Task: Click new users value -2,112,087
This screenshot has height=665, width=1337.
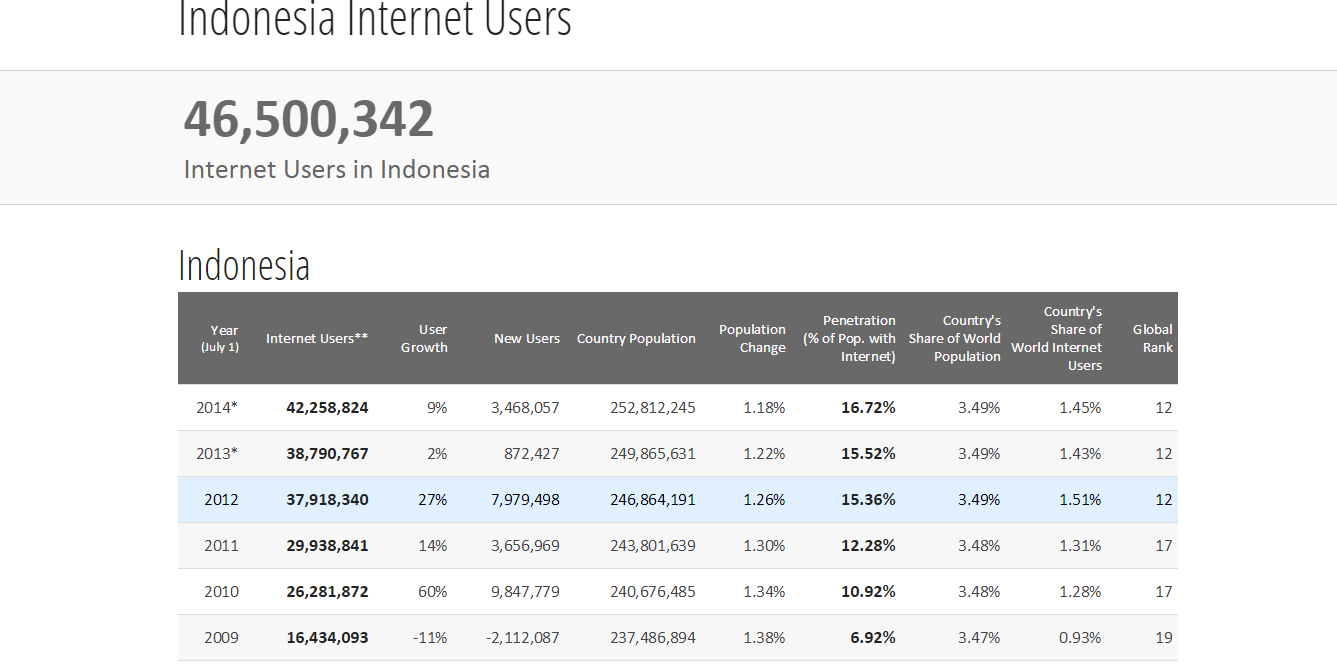Action: click(x=522, y=637)
